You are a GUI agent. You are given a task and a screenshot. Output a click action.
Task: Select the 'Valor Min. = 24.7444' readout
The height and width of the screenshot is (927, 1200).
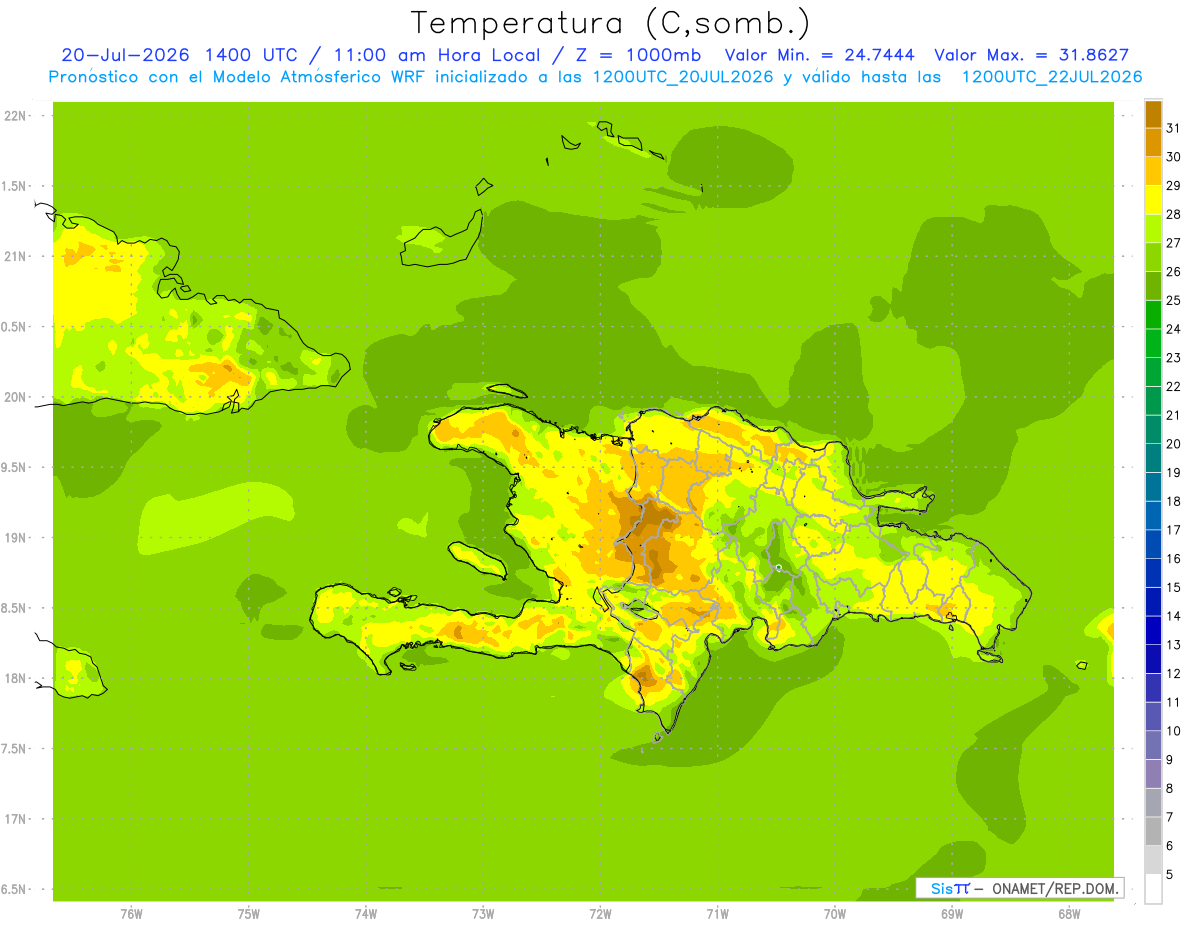coord(820,55)
